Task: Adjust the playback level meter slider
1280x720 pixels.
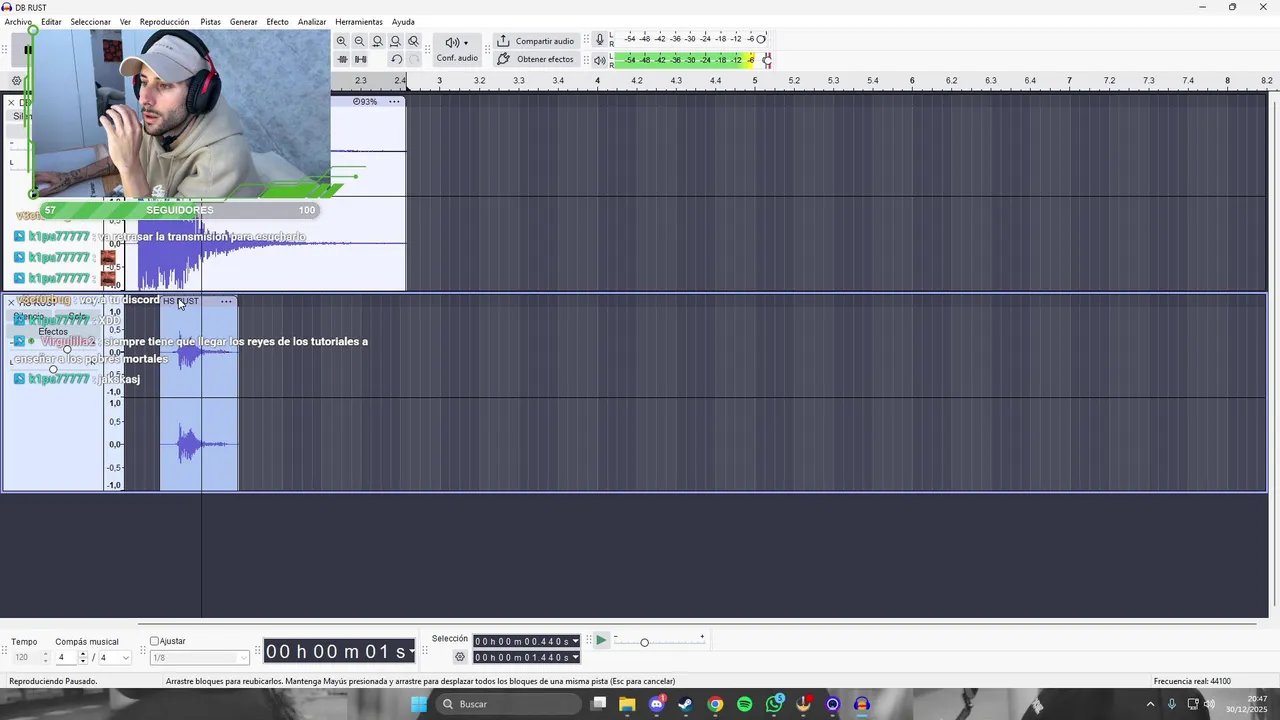Action: tap(767, 60)
